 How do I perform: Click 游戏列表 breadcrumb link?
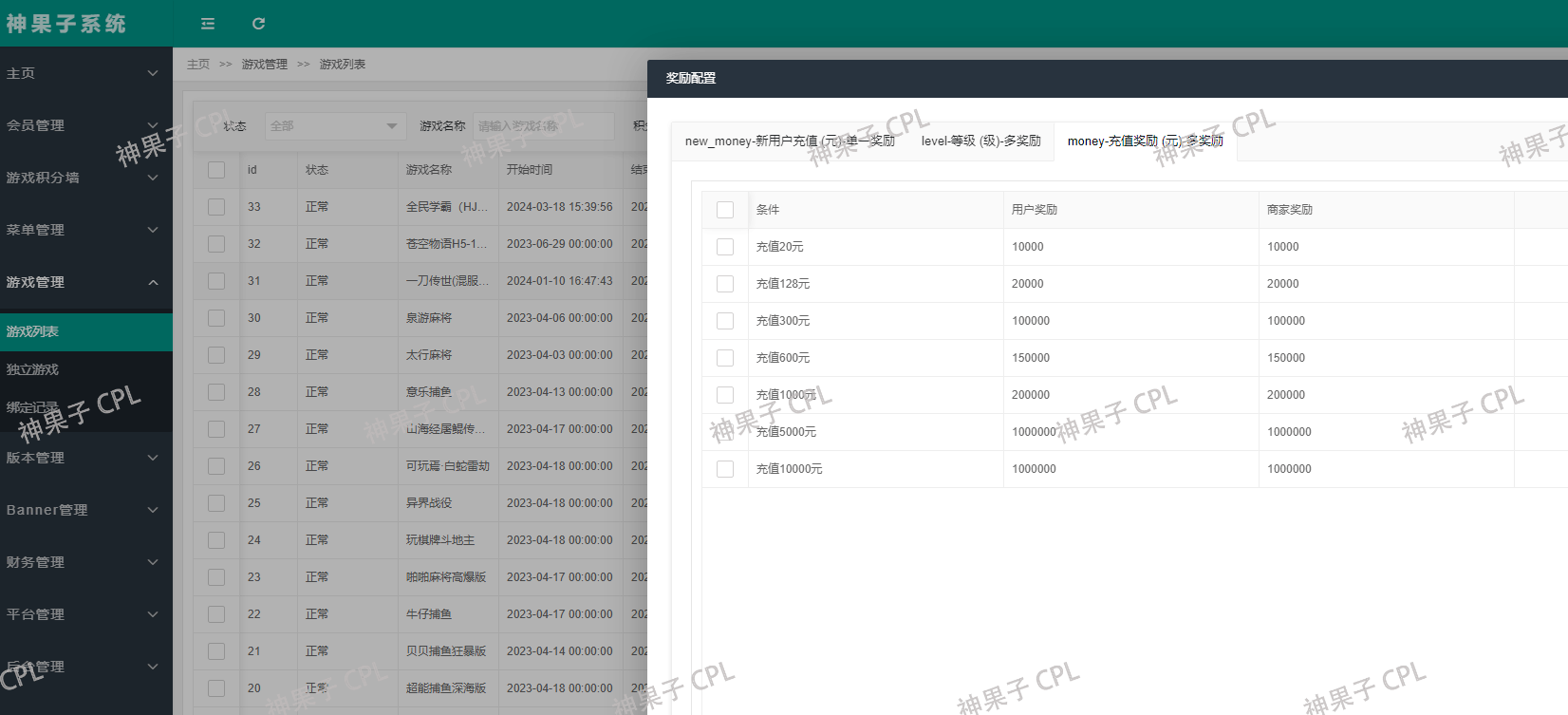[x=343, y=65]
